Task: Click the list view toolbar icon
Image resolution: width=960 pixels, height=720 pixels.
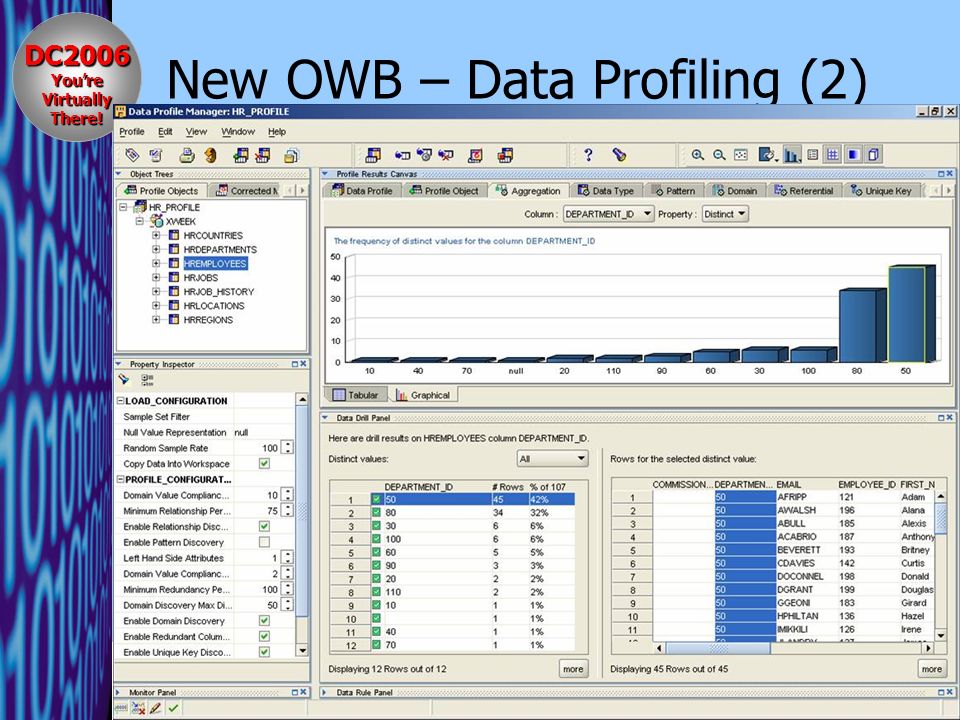Action: point(812,155)
